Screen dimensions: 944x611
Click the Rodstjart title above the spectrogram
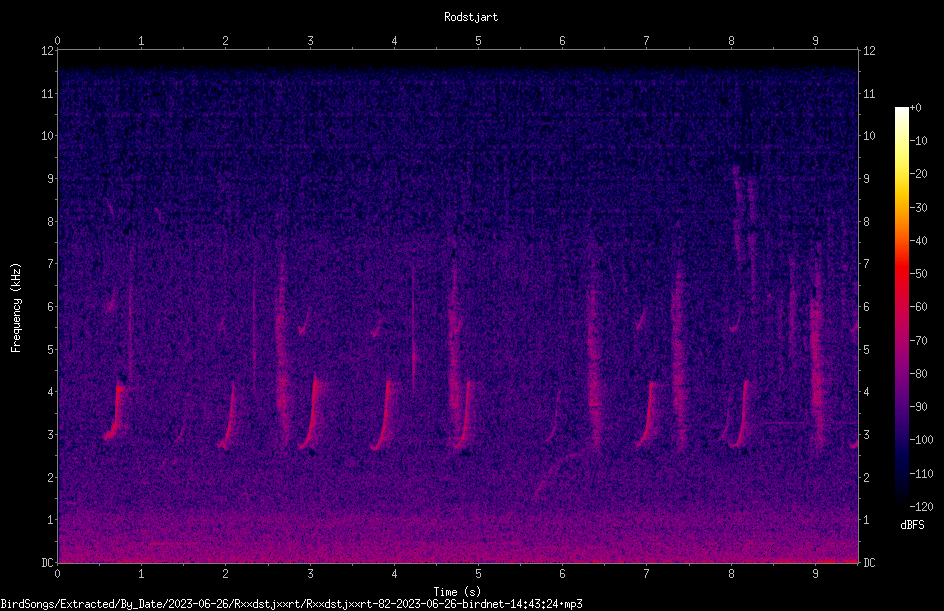tap(471, 17)
